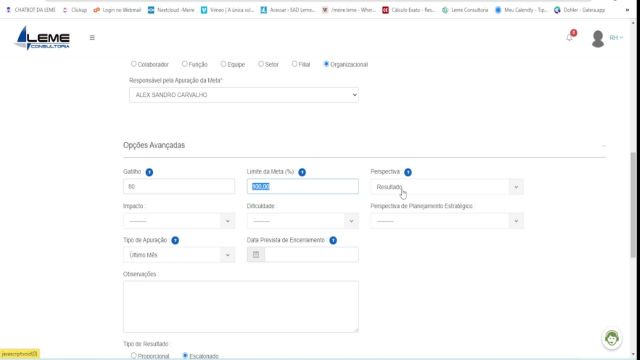640x360 pixels.
Task: Open Responsável pela Apuração dropdown
Action: point(244,95)
